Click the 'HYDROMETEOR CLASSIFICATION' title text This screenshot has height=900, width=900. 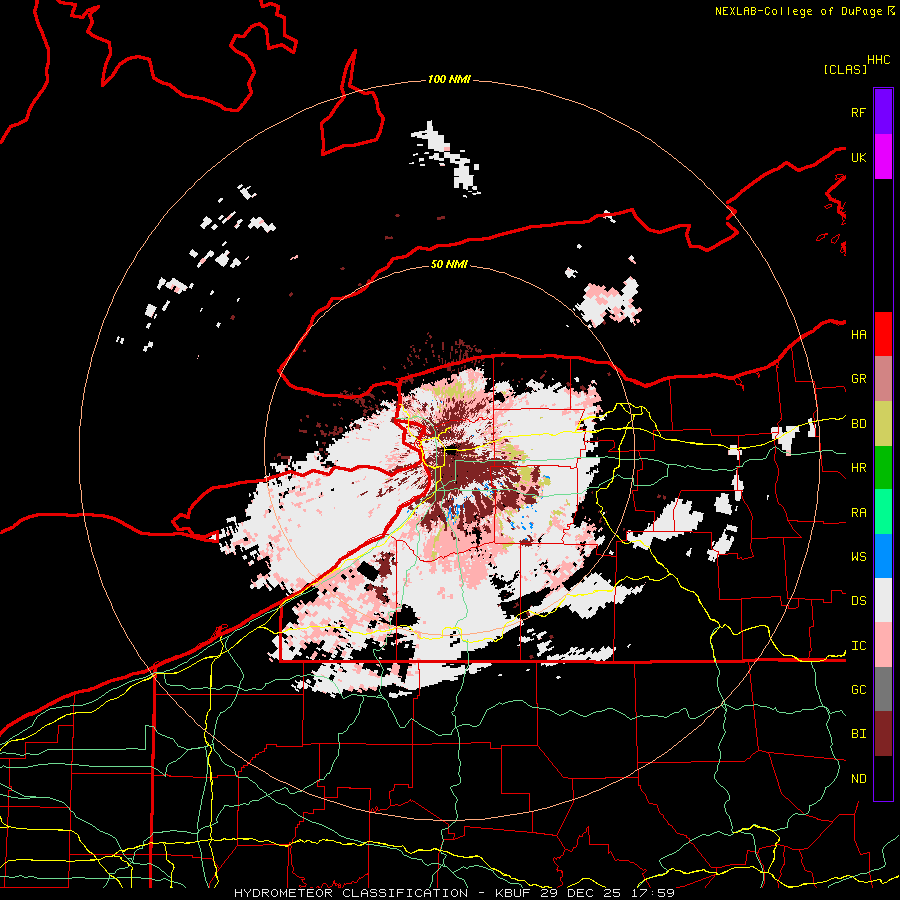coord(351,893)
